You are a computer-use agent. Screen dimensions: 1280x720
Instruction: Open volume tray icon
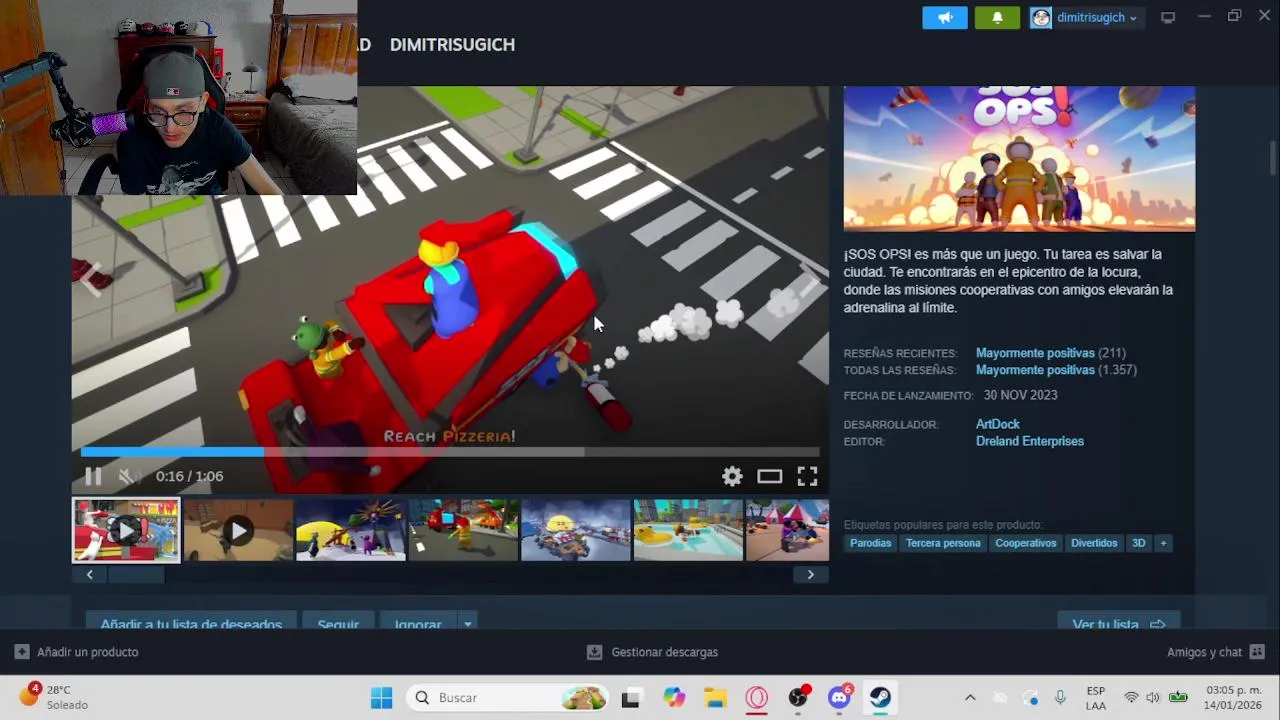point(1153,698)
